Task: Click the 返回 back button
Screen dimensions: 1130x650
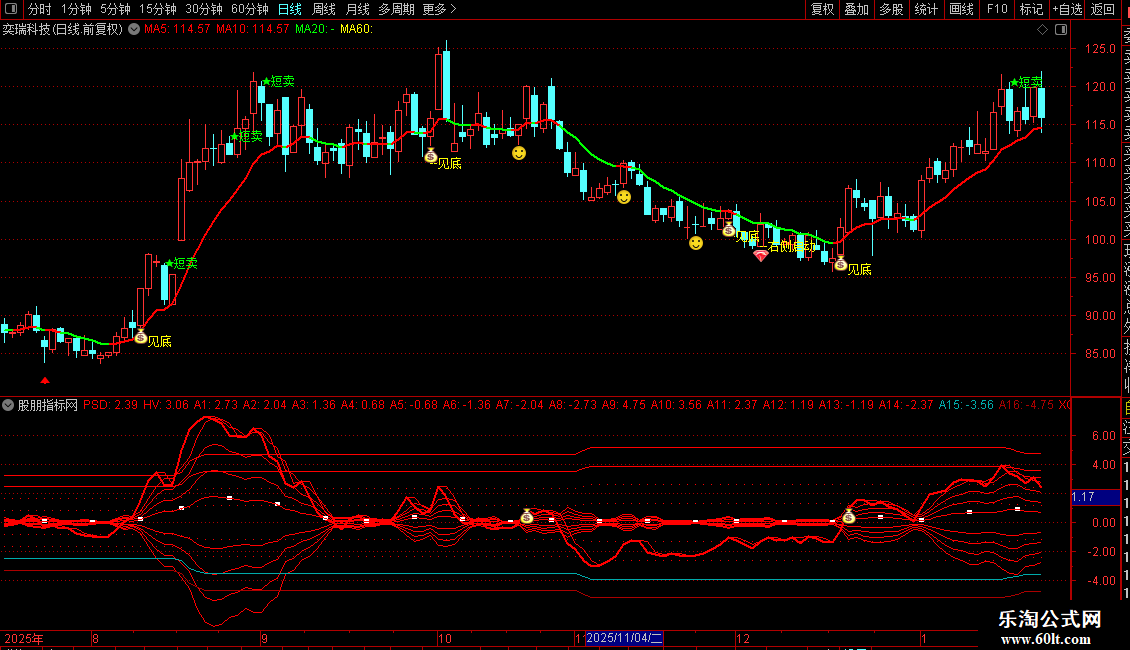Action: point(1103,9)
